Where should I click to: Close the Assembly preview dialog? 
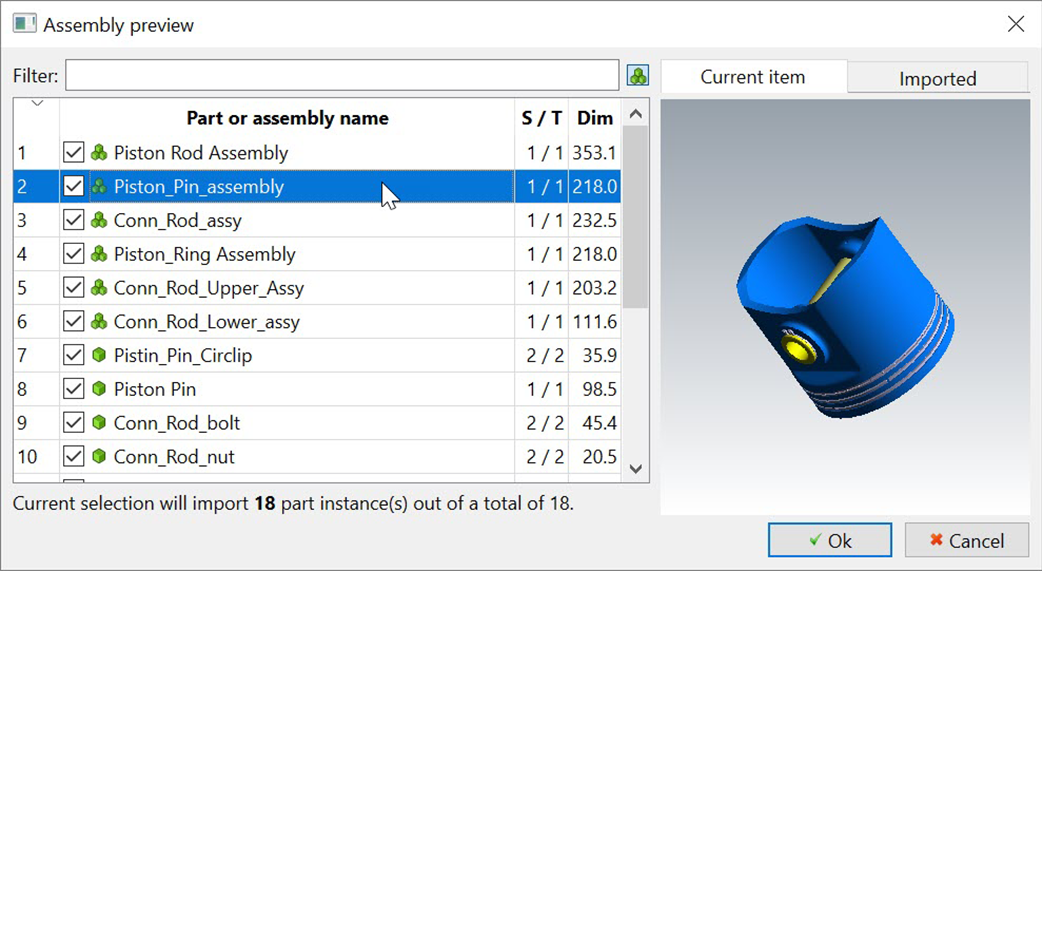point(1015,25)
